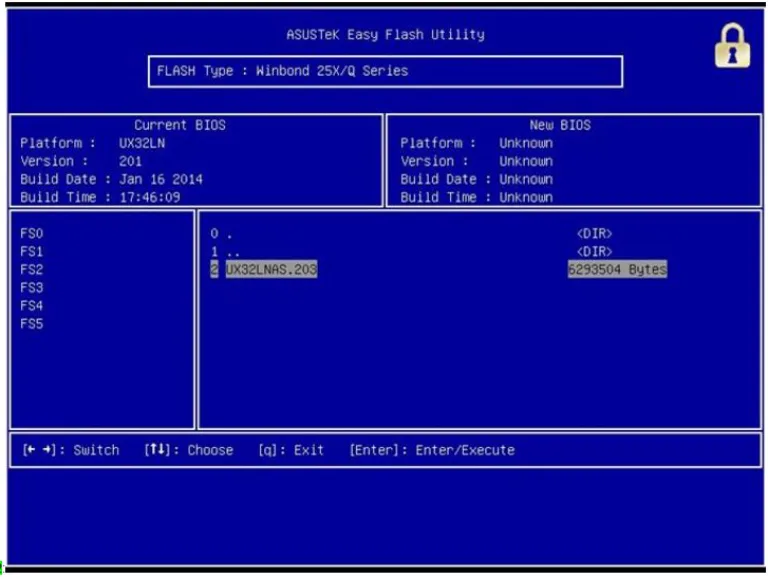Viewport: 768px width, 579px height.
Task: Click the Switch arrow keys hint
Action: (71, 450)
